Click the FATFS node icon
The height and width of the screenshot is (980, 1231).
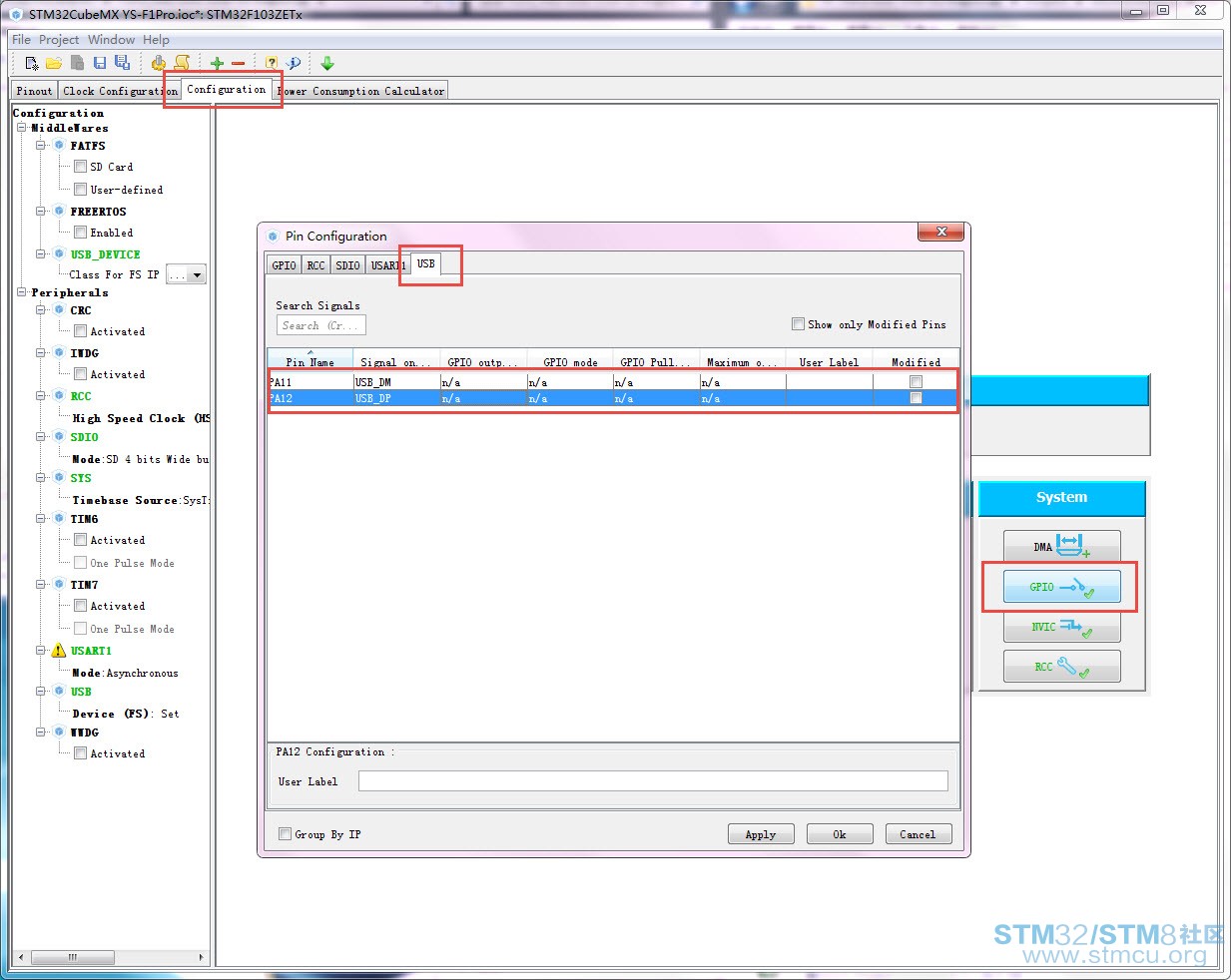[x=59, y=146]
